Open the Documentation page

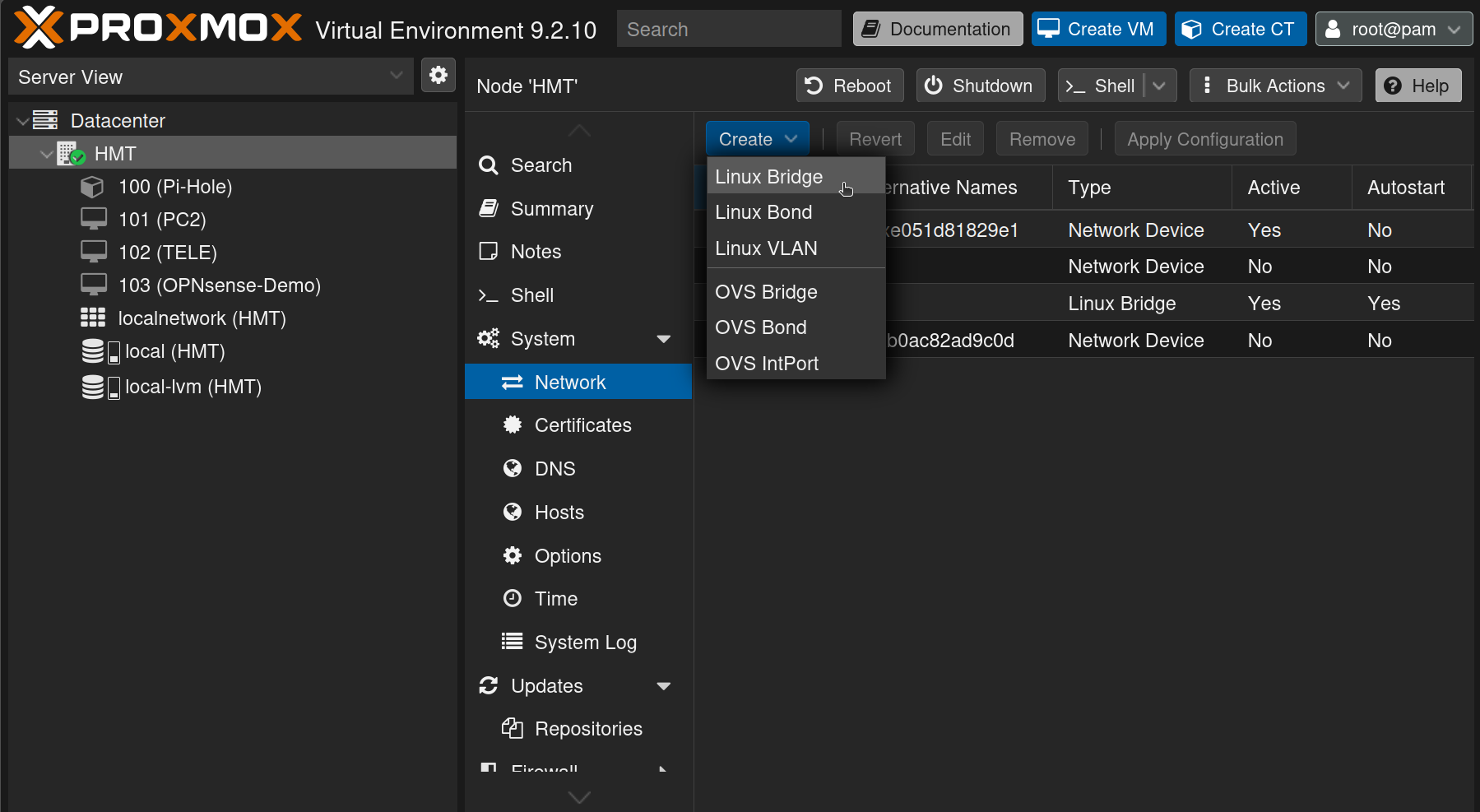(x=938, y=29)
